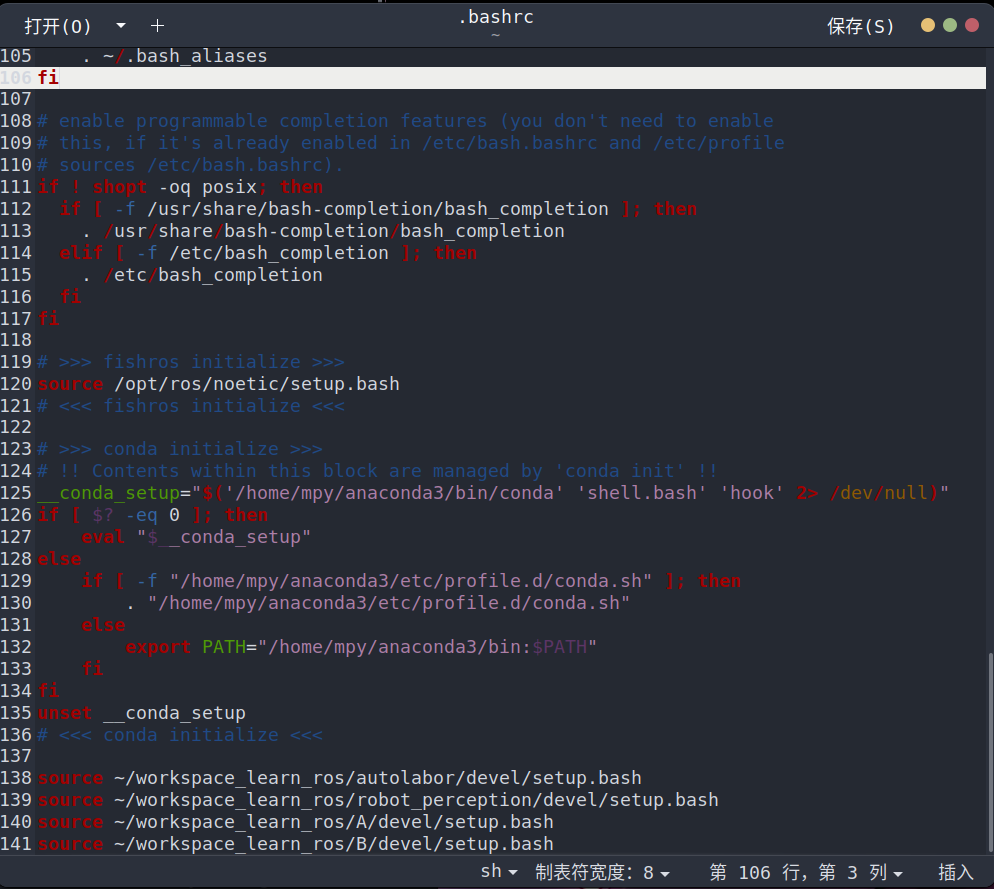Click line number 125 in the gutter
Image resolution: width=994 pixels, height=889 pixels.
coord(17,493)
